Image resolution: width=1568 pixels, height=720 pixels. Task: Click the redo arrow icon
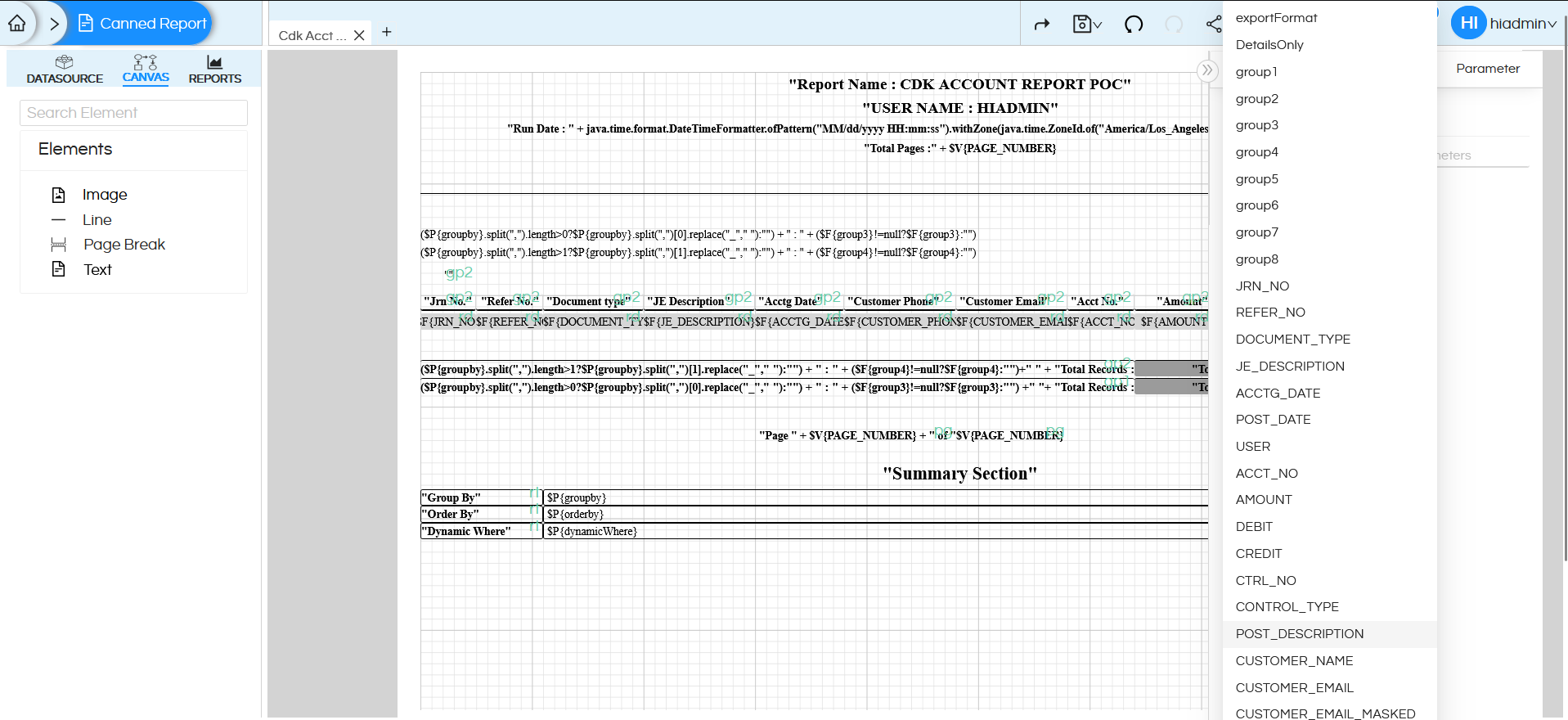tap(1041, 25)
